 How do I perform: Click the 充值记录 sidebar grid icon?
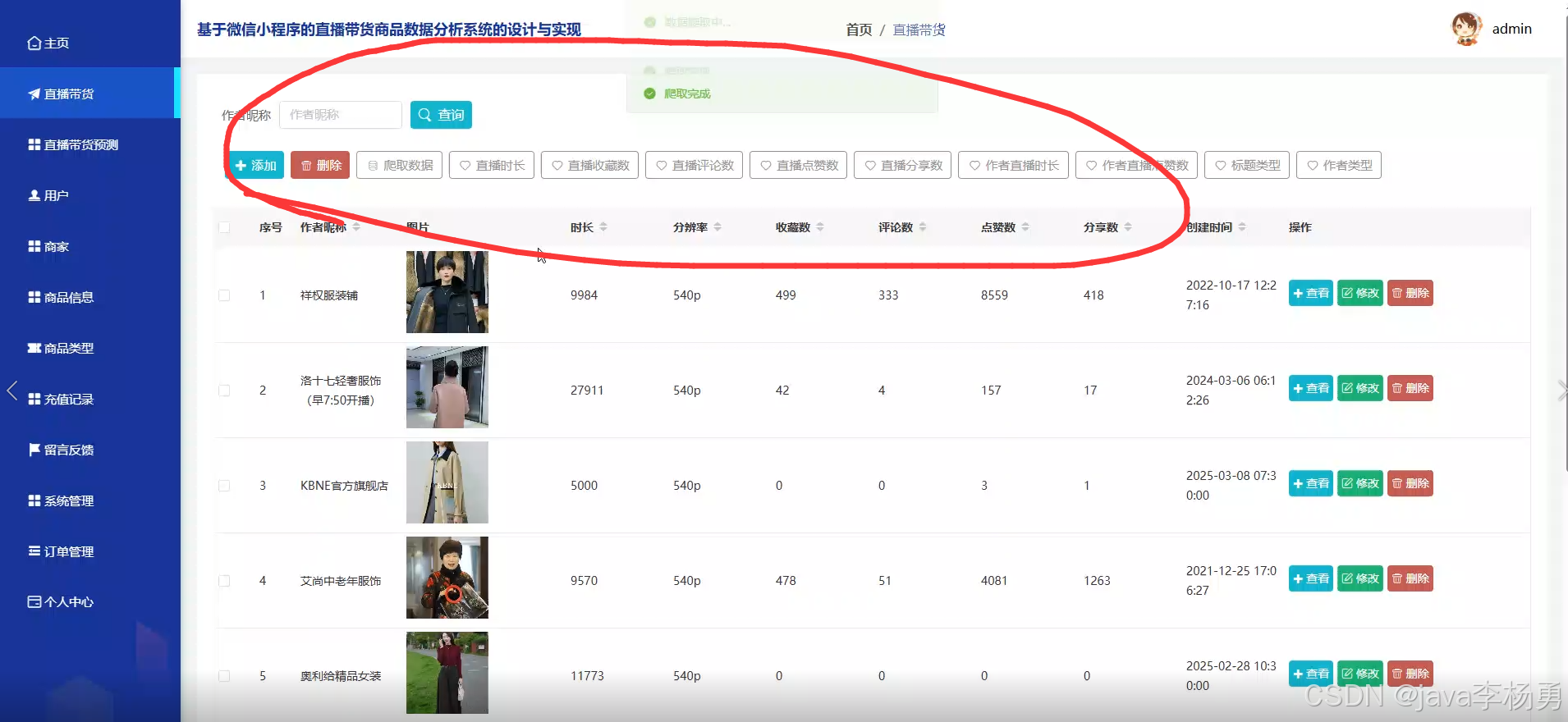coord(34,399)
